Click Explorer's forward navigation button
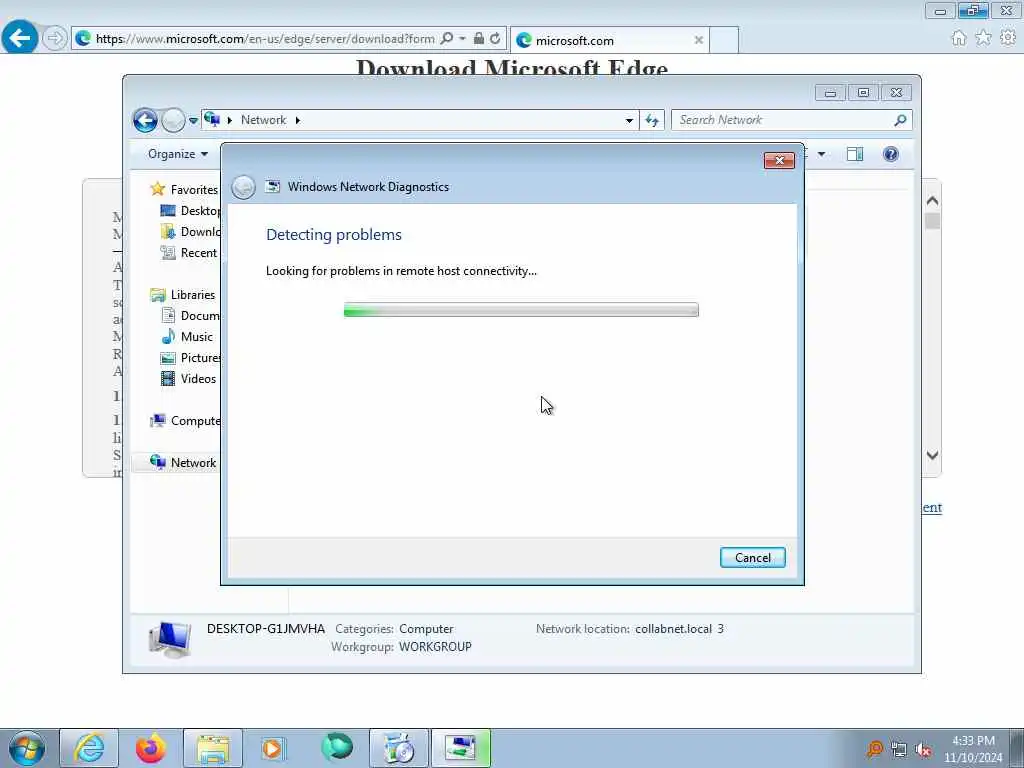 click(x=173, y=120)
